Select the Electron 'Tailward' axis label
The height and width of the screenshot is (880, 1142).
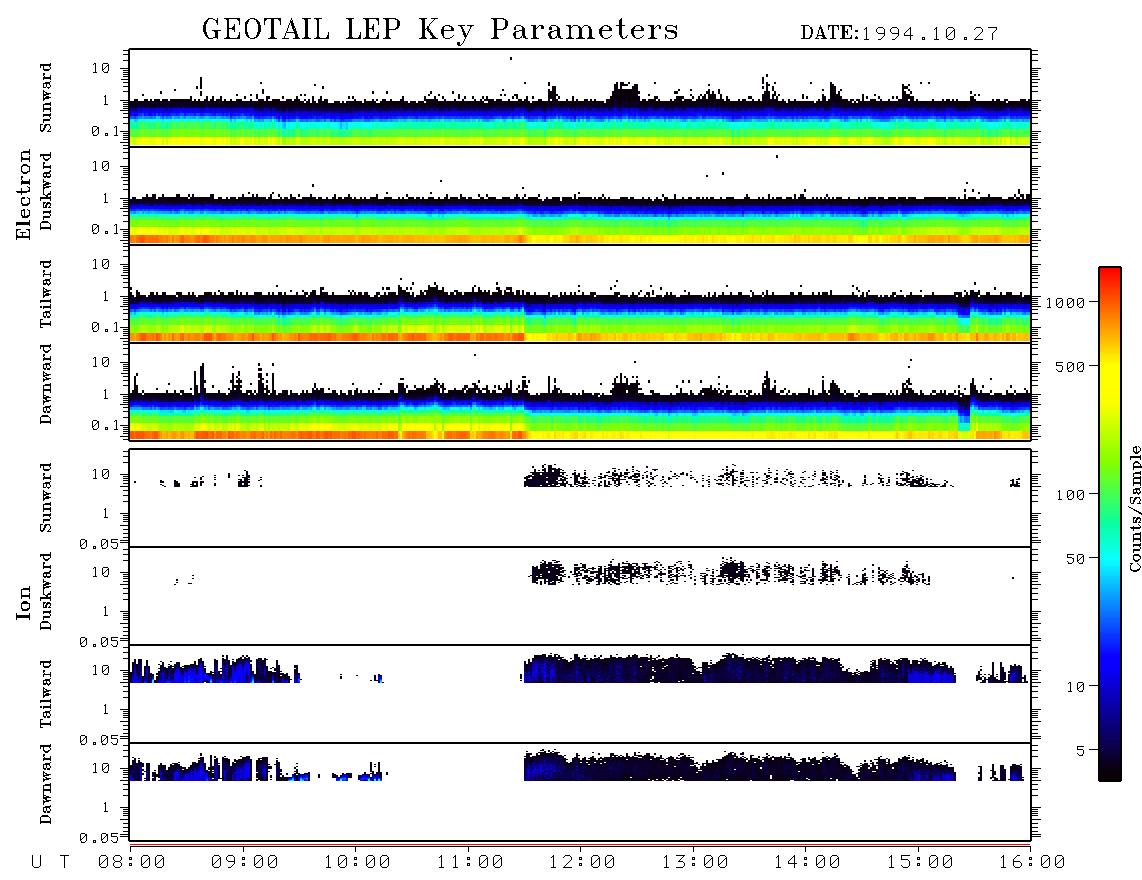tap(46, 294)
